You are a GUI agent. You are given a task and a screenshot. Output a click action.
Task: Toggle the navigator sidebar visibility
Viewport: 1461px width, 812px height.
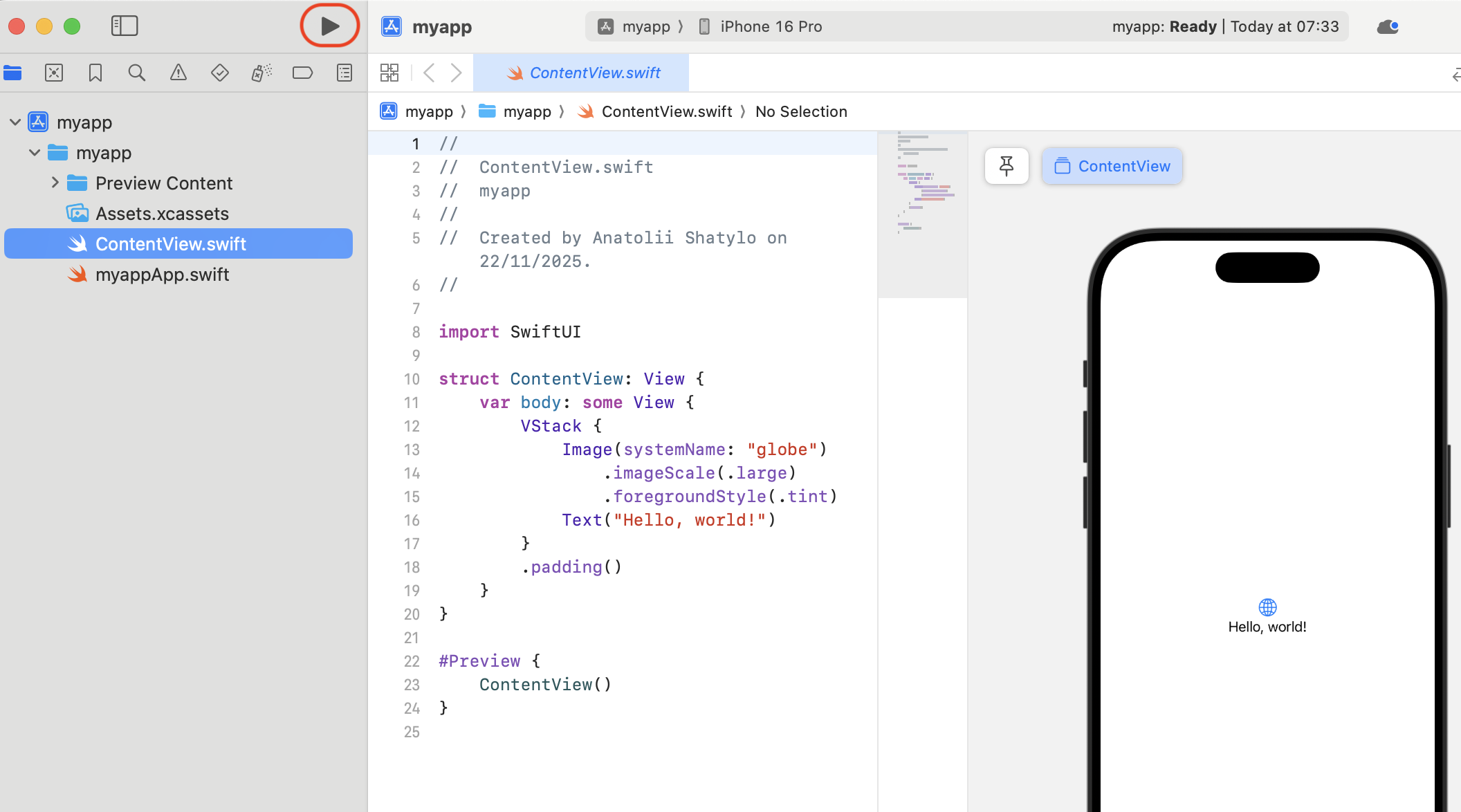click(x=125, y=26)
